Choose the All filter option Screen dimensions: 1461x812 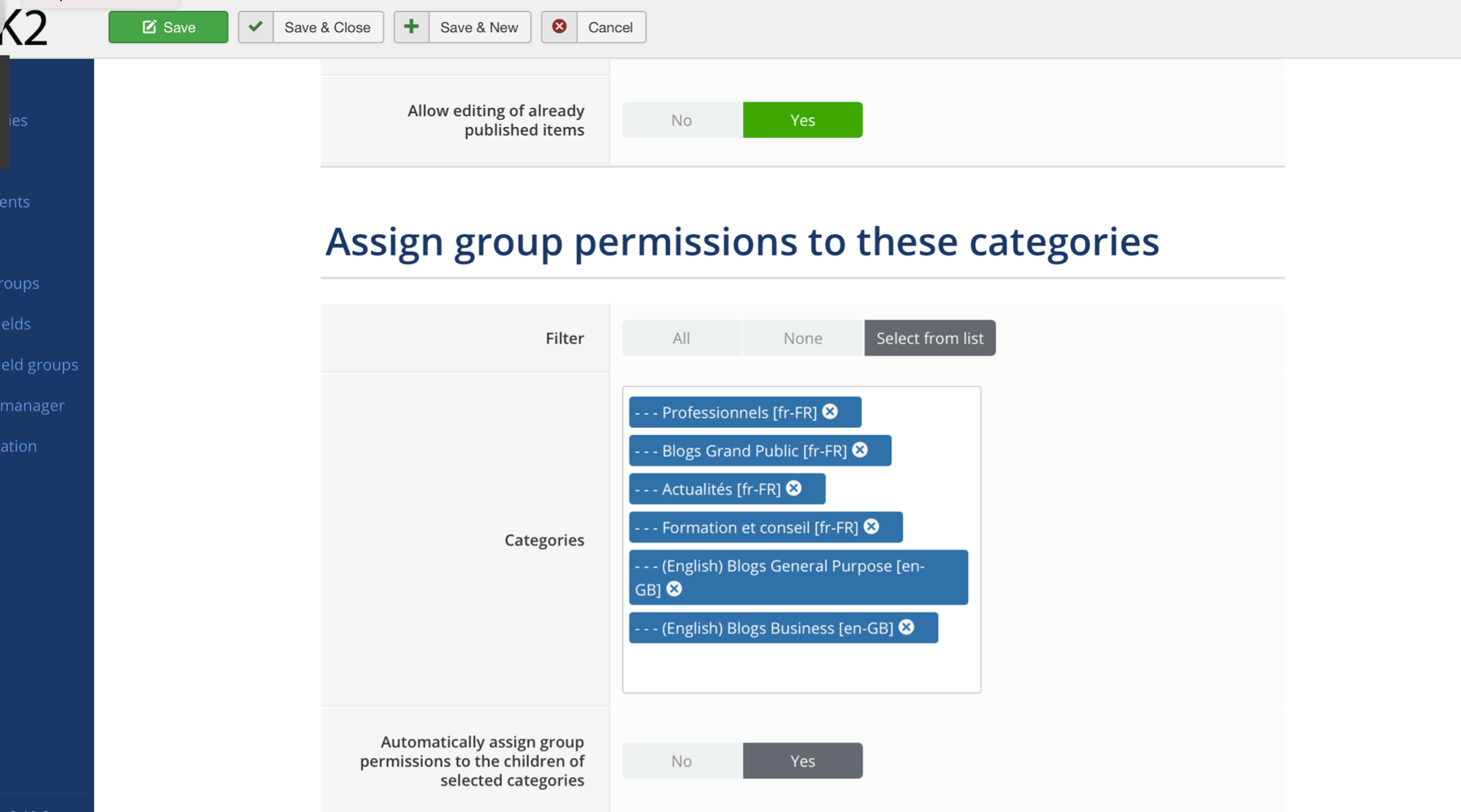(682, 338)
